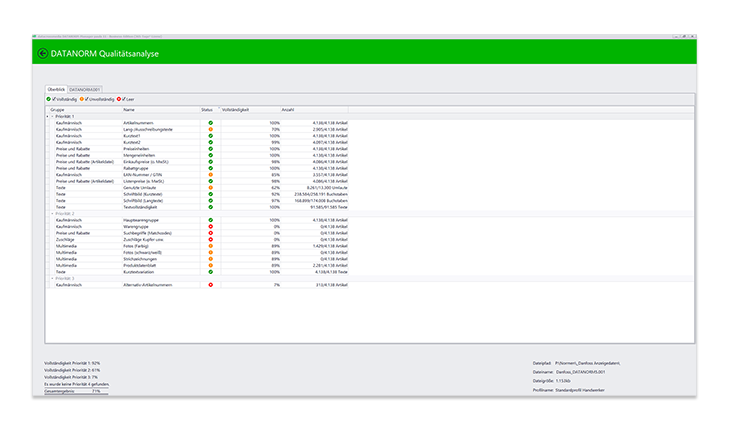Click the status icon for Schriftbild (Langtexte)
The height and width of the screenshot is (430, 729).
pyautogui.click(x=211, y=201)
